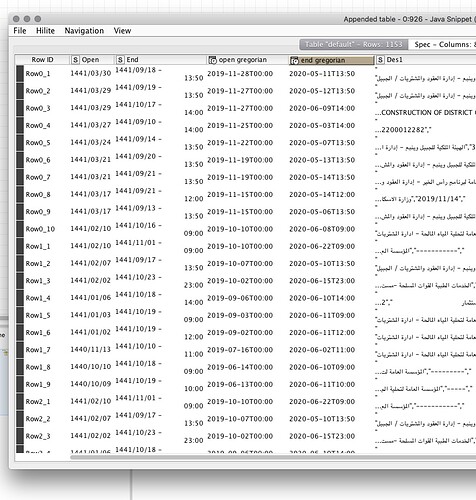
Task: Click open gregorian cell 2019-07-16T00:00
Action: (x=240, y=350)
